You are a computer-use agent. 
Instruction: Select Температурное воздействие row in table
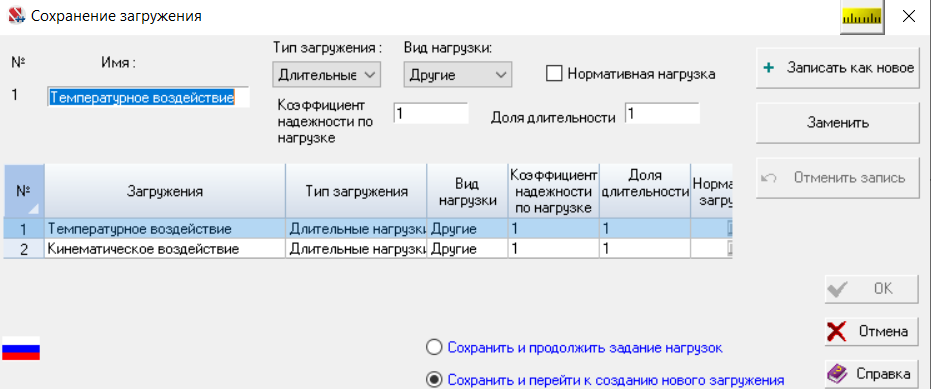(x=368, y=229)
